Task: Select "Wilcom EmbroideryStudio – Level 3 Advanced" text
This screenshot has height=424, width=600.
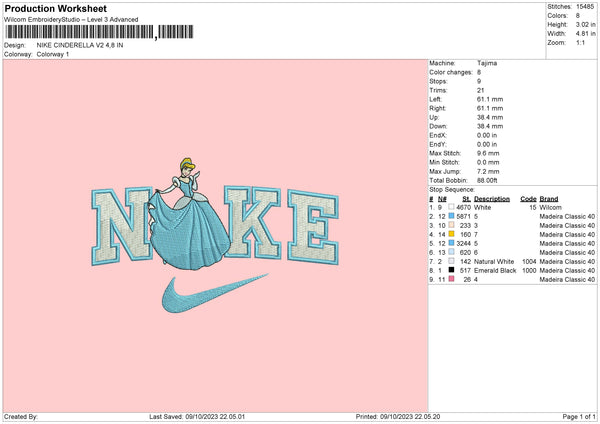Action: [71, 20]
